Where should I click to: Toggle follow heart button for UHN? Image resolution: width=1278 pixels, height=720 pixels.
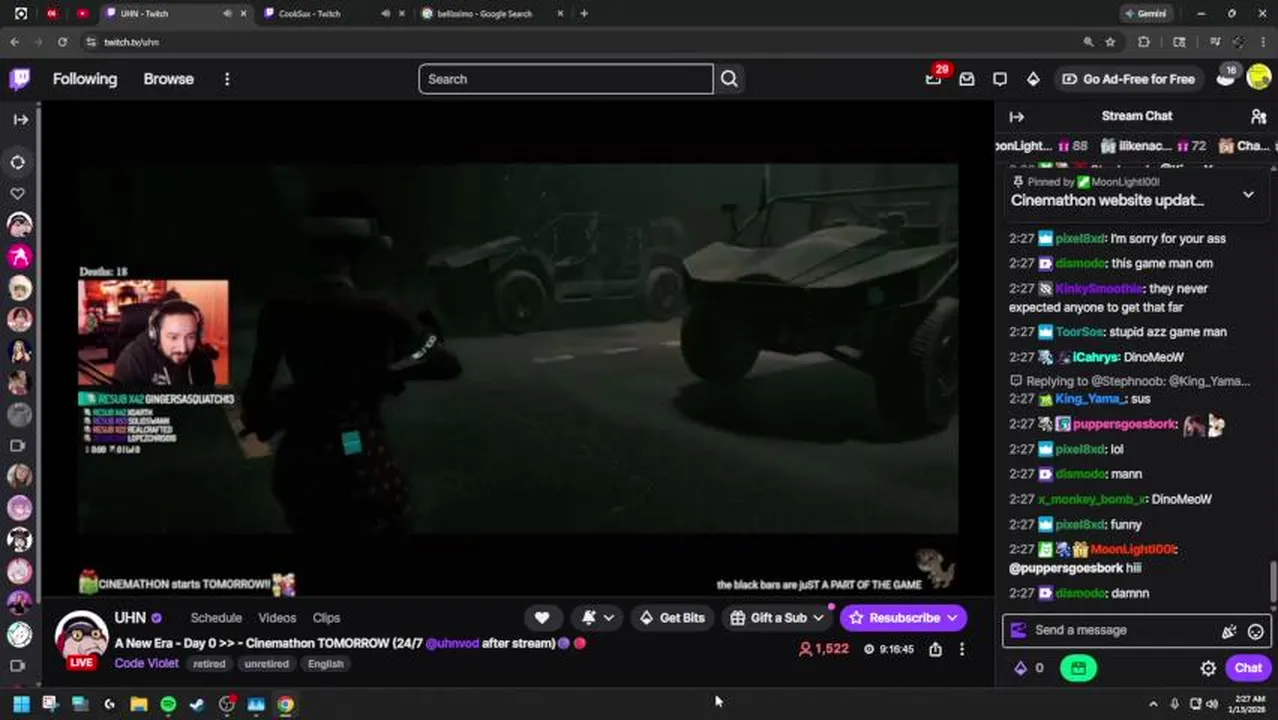(541, 618)
